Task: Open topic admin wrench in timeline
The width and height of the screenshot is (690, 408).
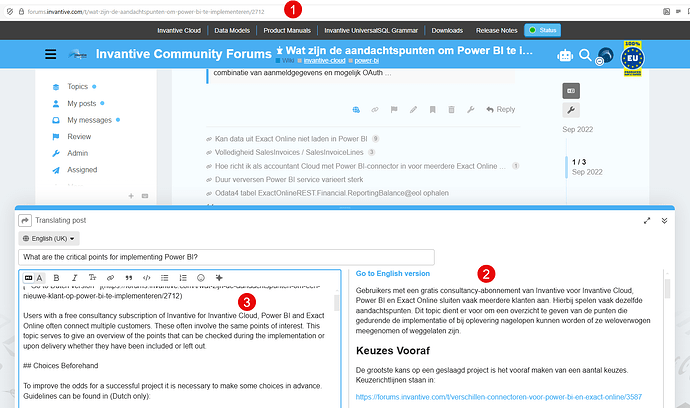Action: [x=571, y=110]
